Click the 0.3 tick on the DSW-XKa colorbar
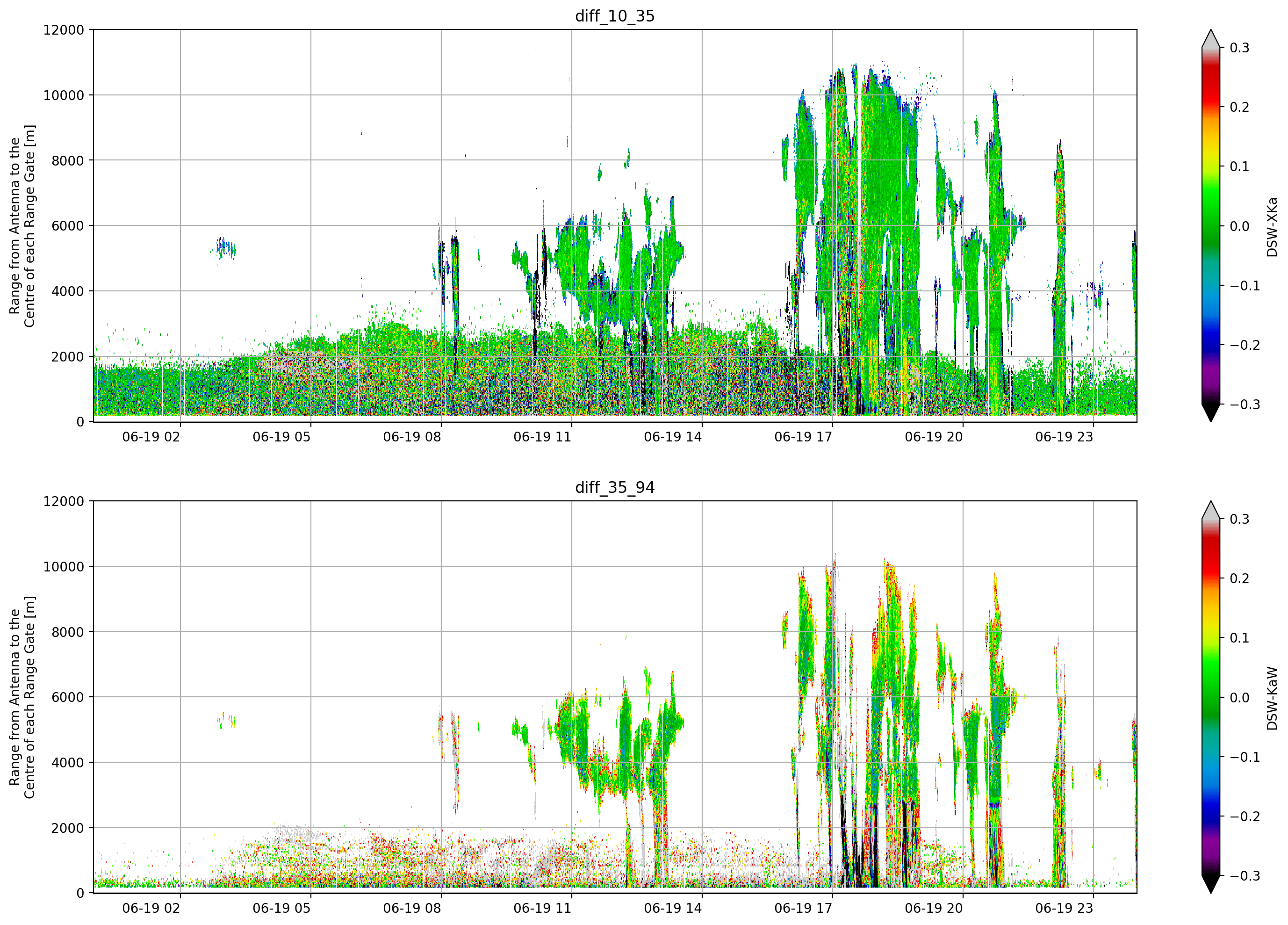This screenshot has width=1288, height=925. pyautogui.click(x=1240, y=48)
